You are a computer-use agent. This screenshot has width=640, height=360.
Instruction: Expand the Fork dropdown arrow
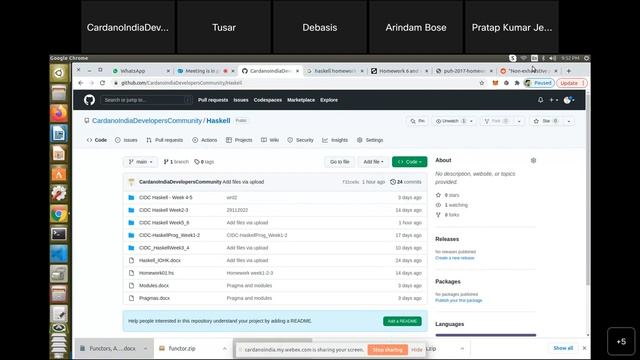pyautogui.click(x=519, y=121)
